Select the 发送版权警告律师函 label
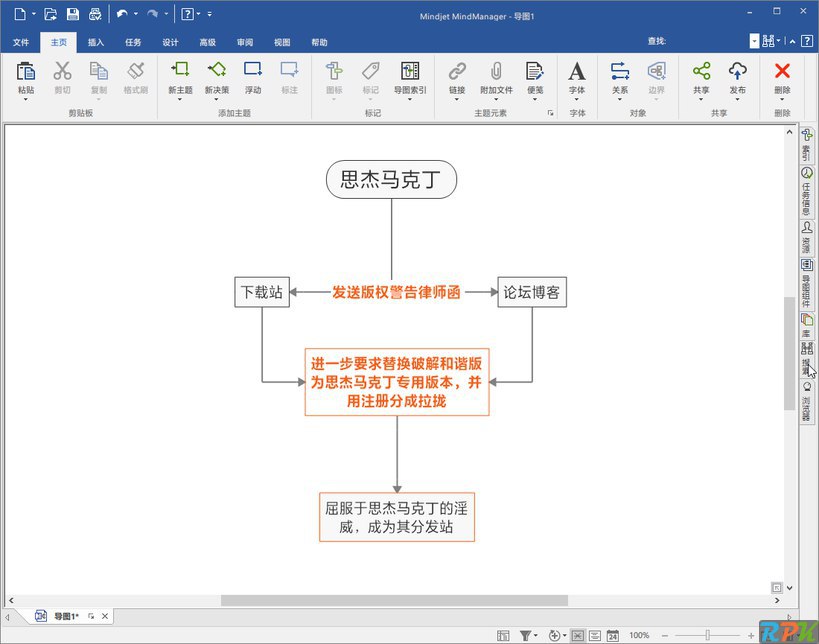 point(396,292)
